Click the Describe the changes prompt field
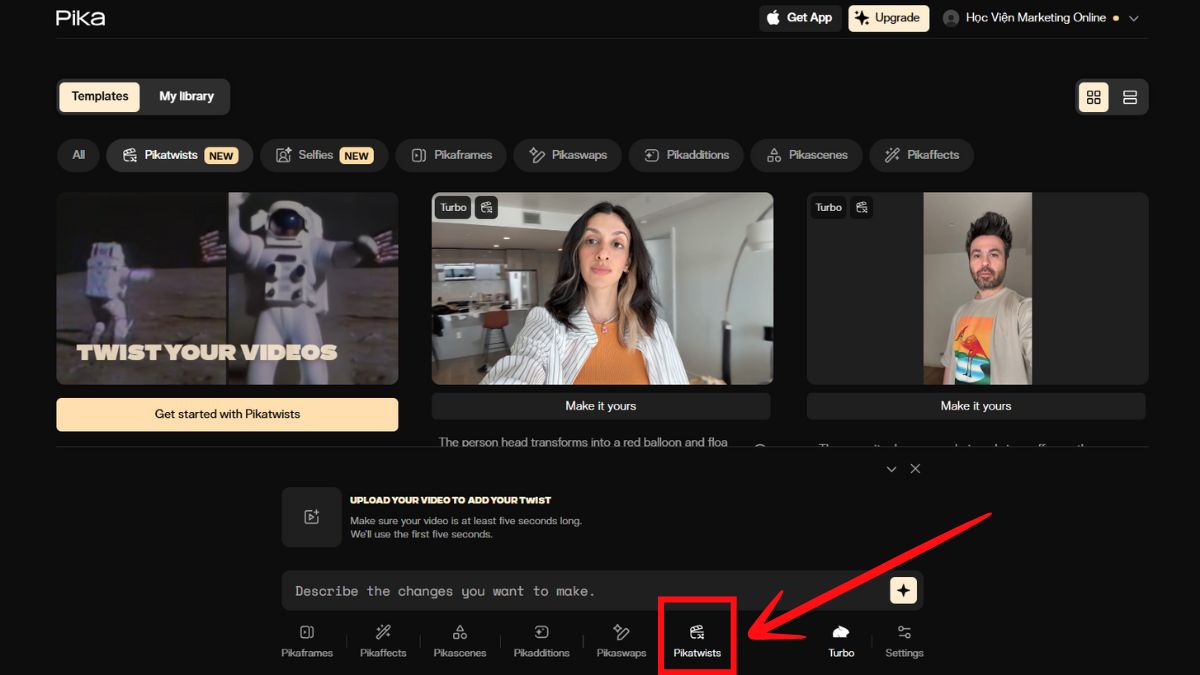This screenshot has height=675, width=1200. click(x=583, y=591)
